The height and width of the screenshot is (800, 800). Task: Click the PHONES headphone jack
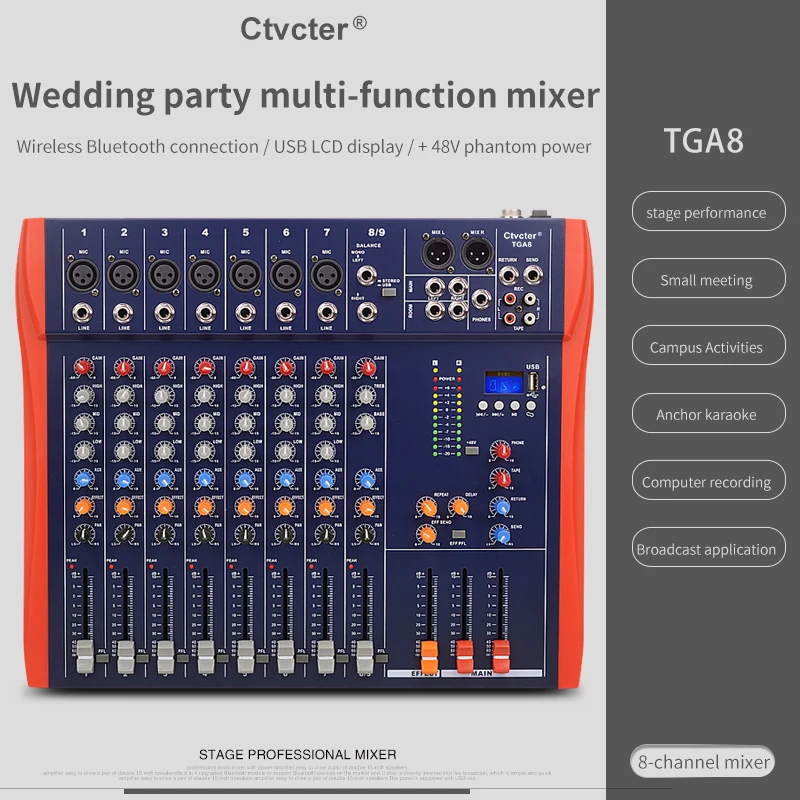[481, 299]
